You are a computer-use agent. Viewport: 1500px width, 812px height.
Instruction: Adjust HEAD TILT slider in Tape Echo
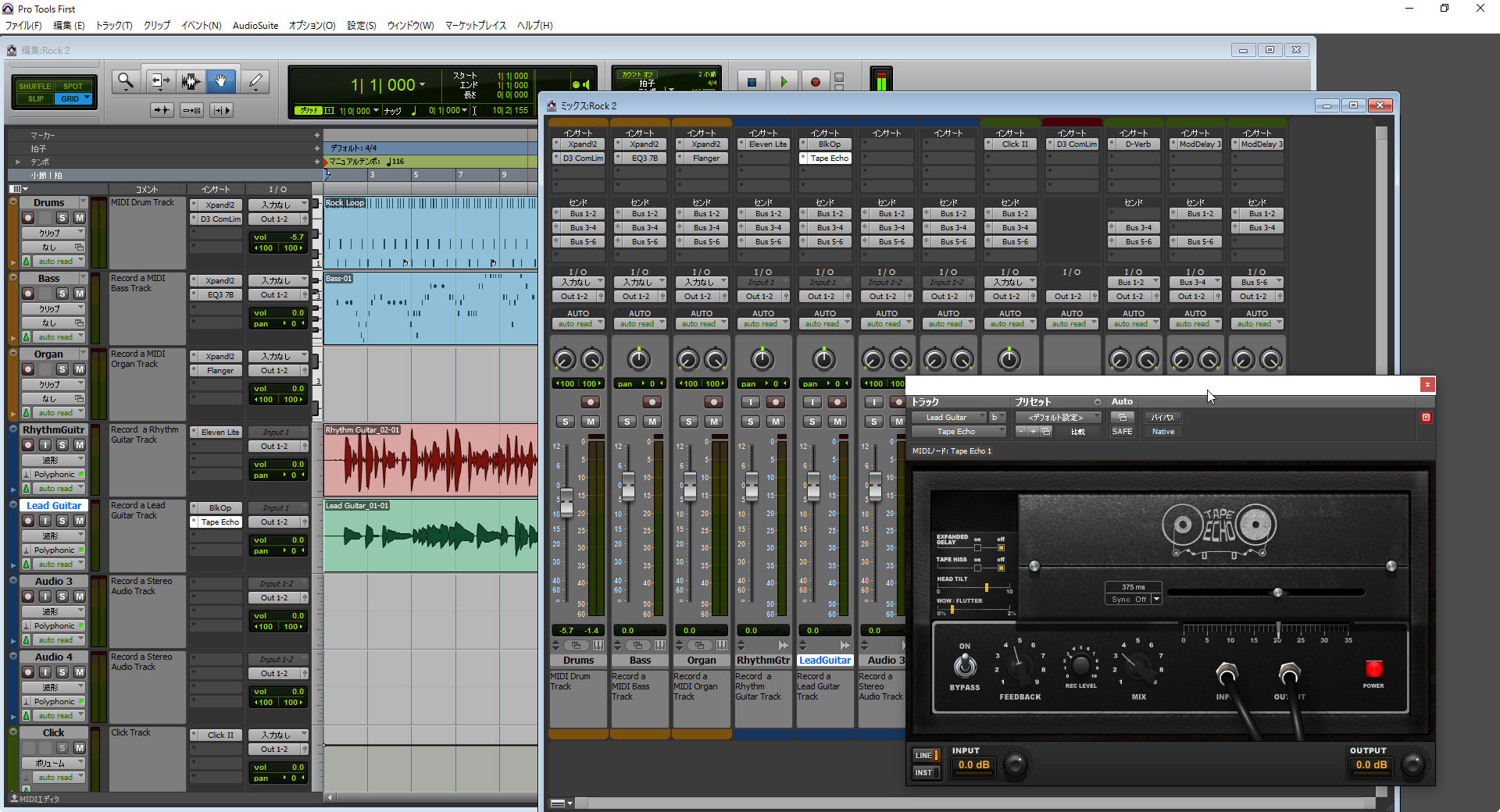tap(987, 587)
